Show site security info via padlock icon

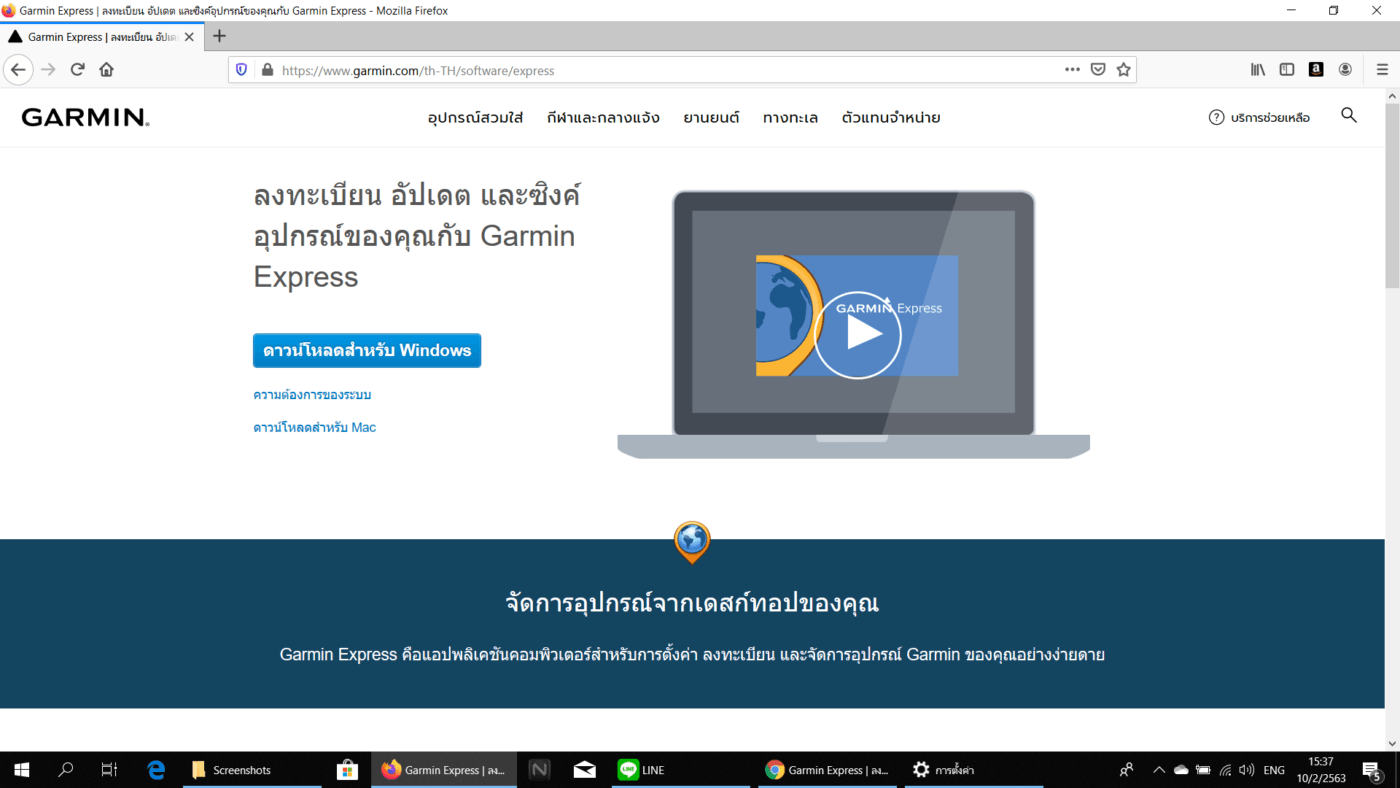[266, 70]
